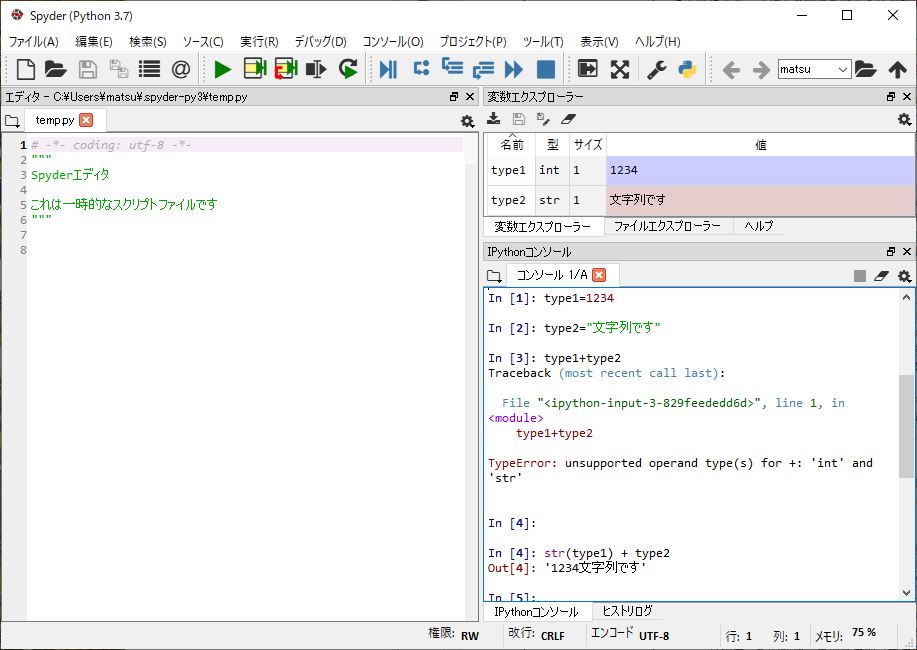Image resolution: width=917 pixels, height=650 pixels.
Task: Run the current cell icon
Action: tap(255, 69)
